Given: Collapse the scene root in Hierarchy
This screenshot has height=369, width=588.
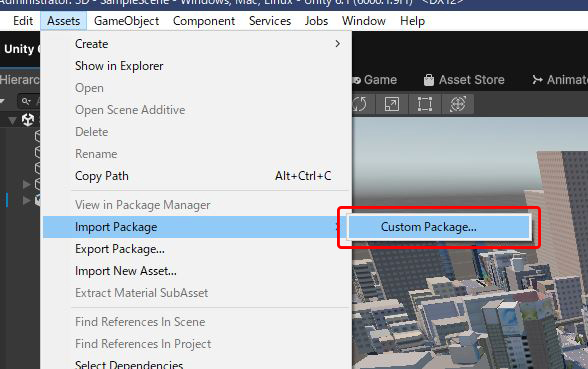Looking at the screenshot, I should tap(12, 120).
